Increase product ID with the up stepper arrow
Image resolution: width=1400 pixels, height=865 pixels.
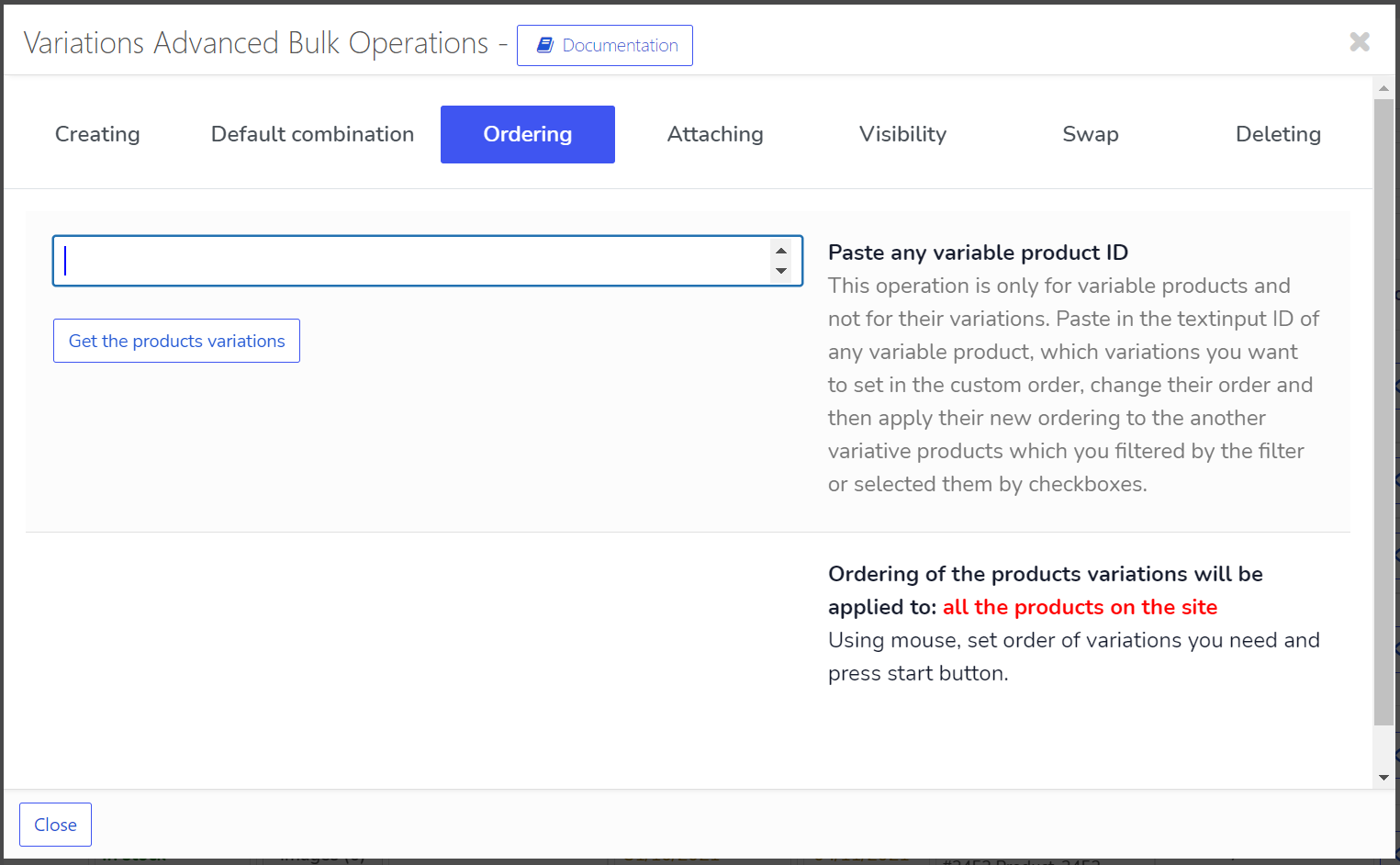(x=781, y=251)
